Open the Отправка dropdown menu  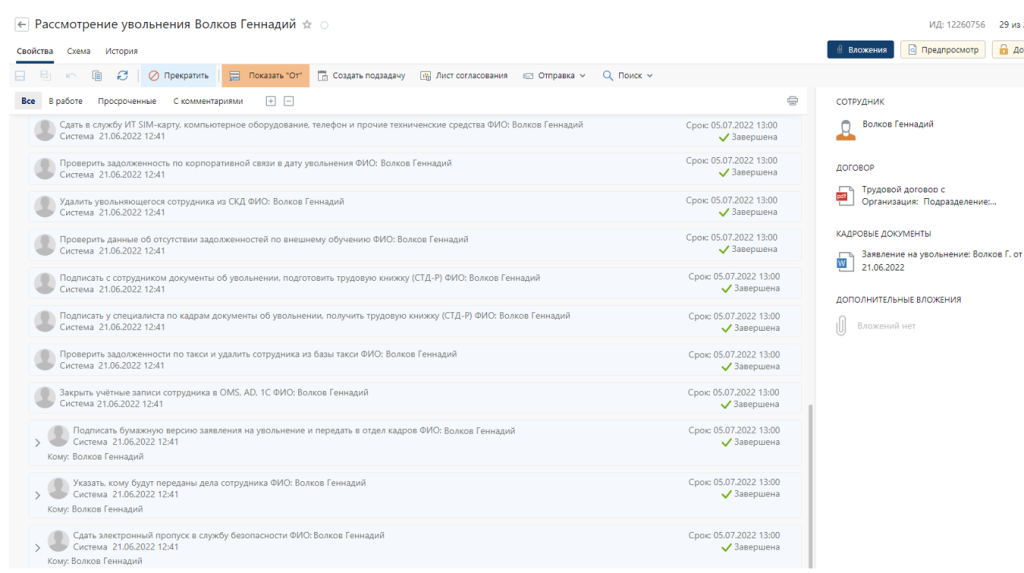tap(554, 75)
